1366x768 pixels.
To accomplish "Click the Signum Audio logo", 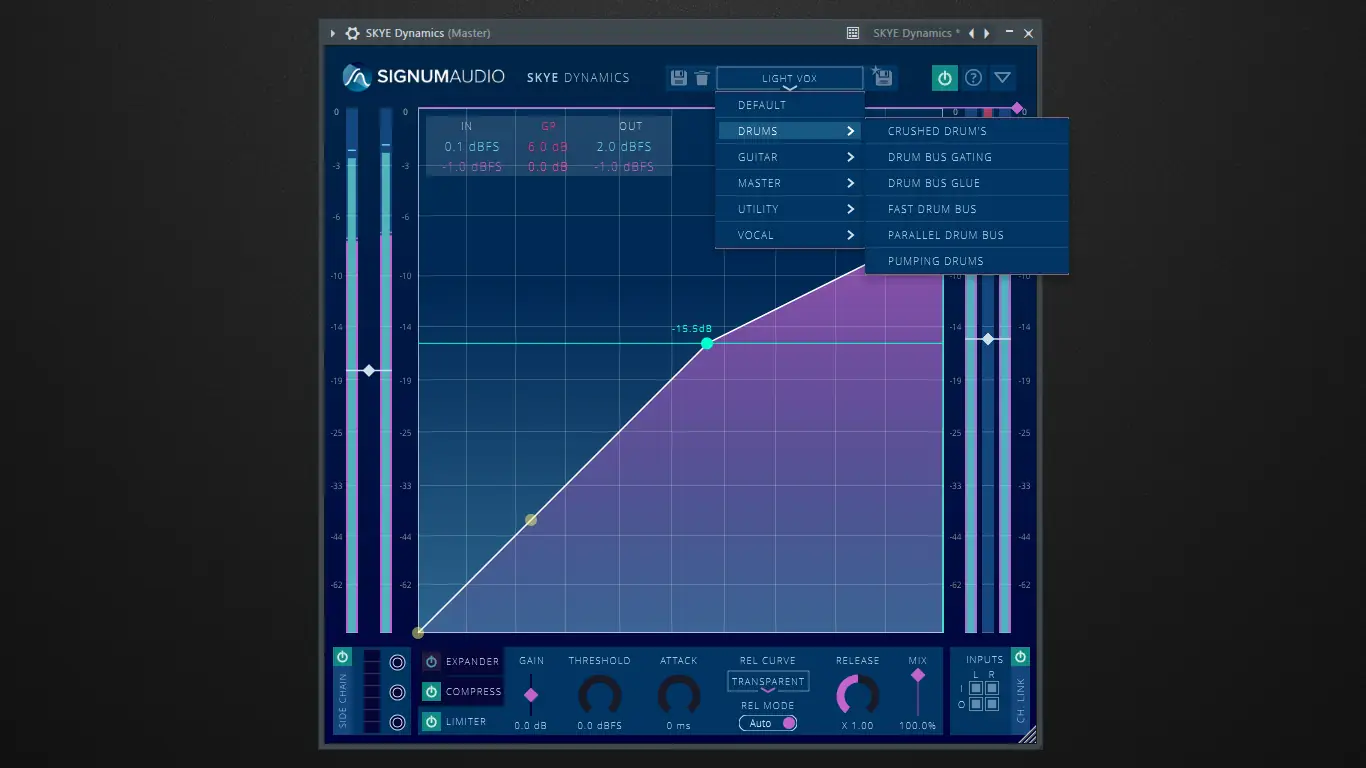I will (x=423, y=77).
